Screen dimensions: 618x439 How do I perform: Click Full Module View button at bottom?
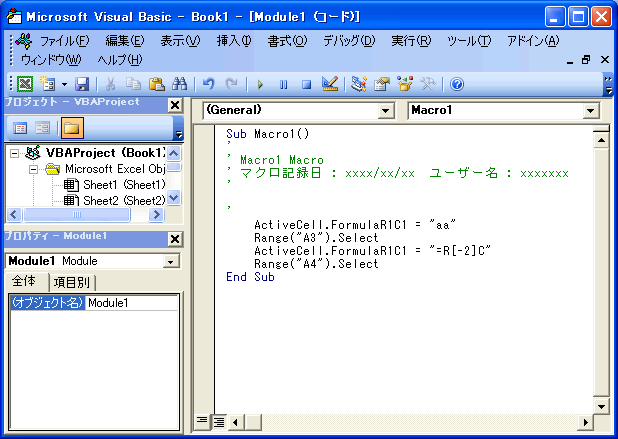coord(219,422)
